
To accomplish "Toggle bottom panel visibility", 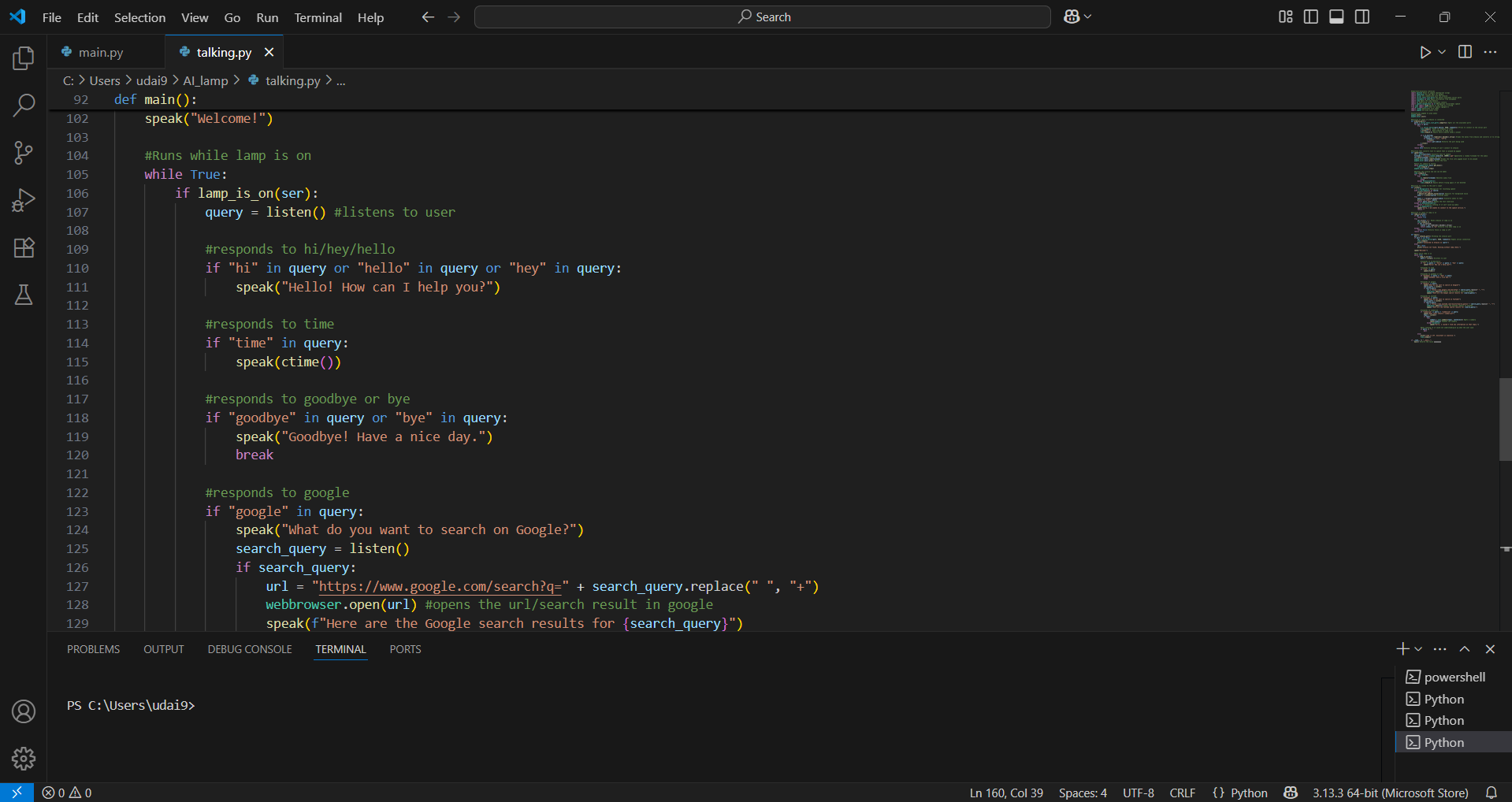I will pos(1336,17).
